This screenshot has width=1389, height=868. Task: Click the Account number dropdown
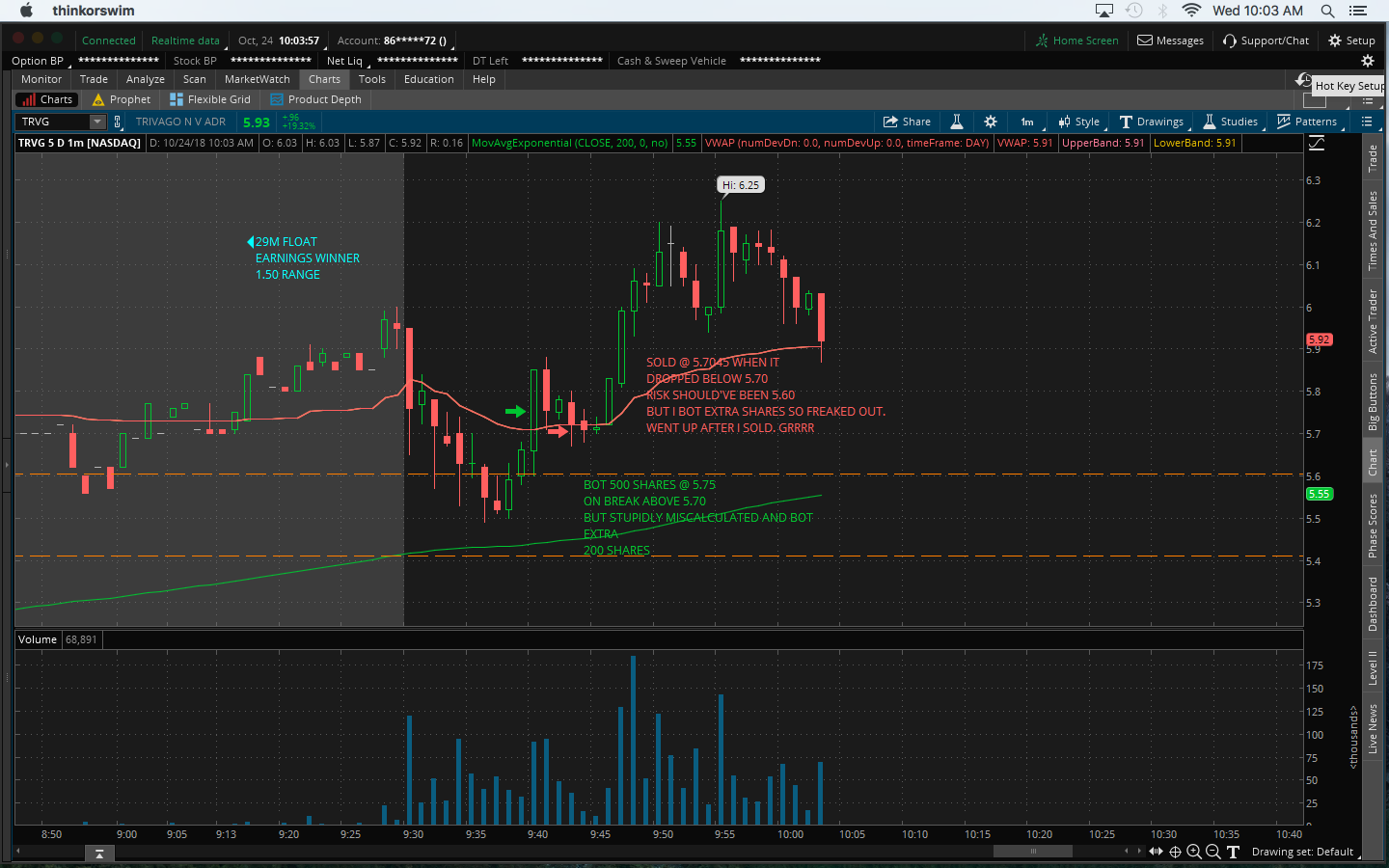(392, 41)
